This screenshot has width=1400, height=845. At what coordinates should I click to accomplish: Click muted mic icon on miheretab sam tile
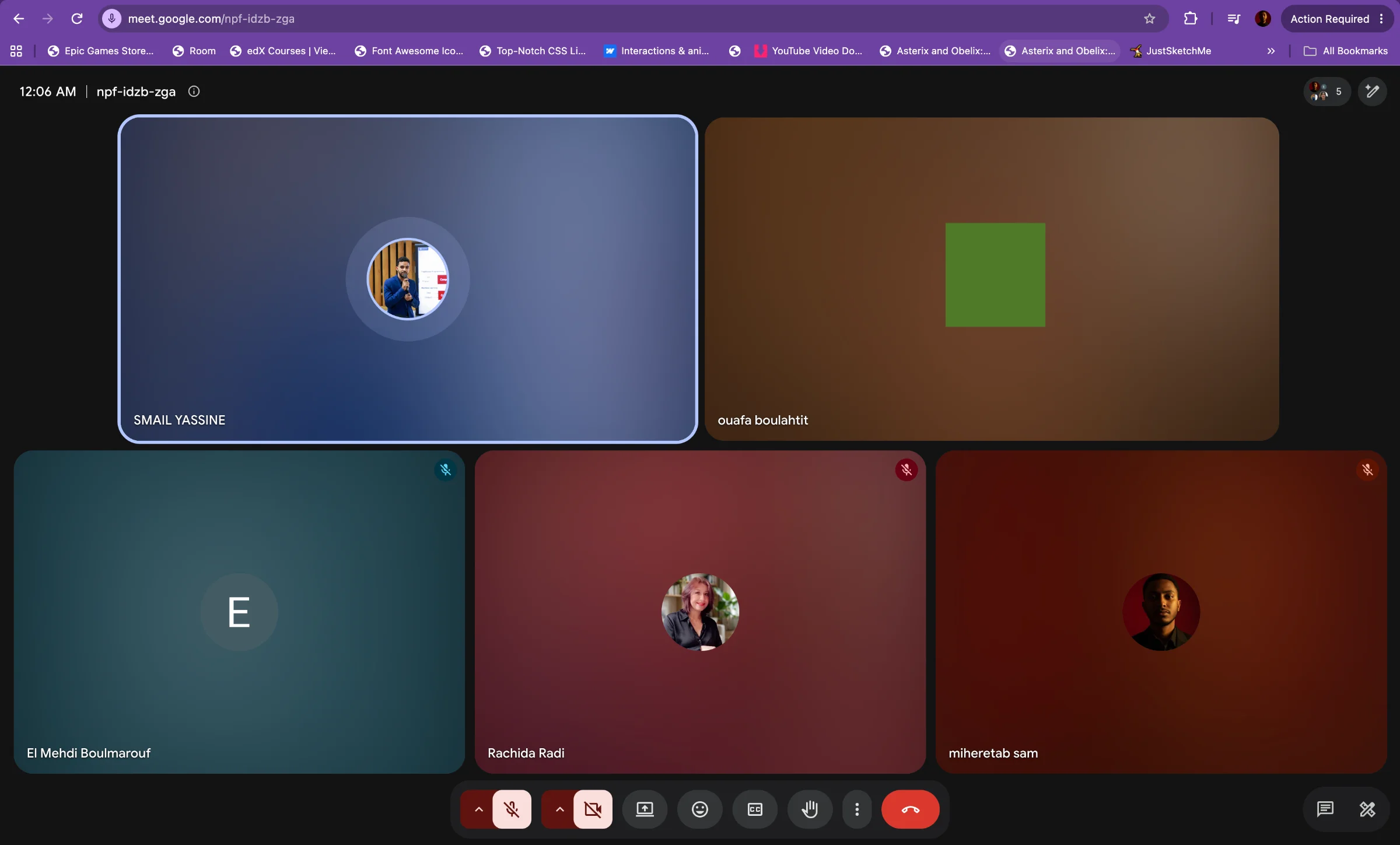1367,470
